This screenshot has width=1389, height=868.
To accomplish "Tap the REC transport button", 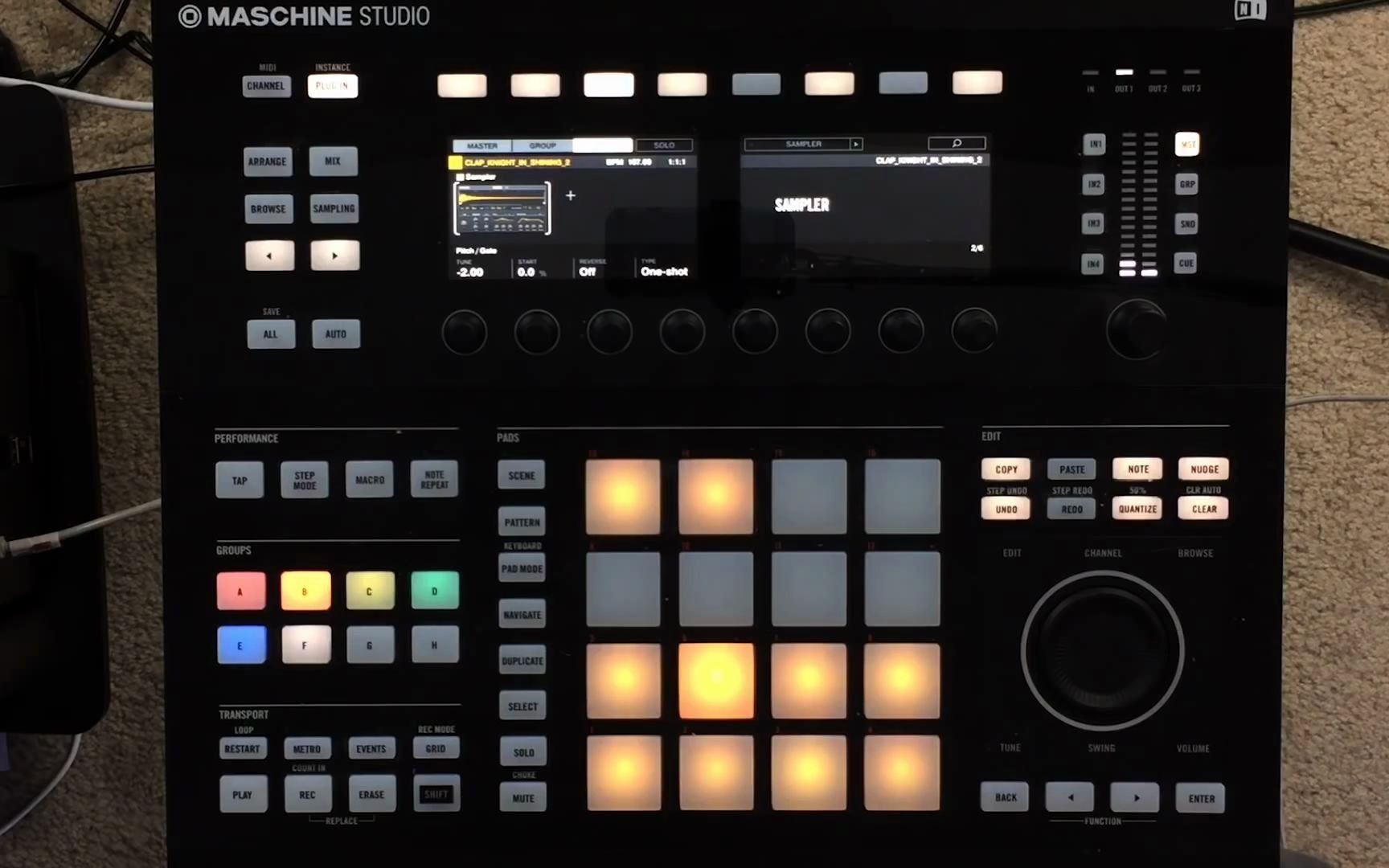I will tap(307, 794).
